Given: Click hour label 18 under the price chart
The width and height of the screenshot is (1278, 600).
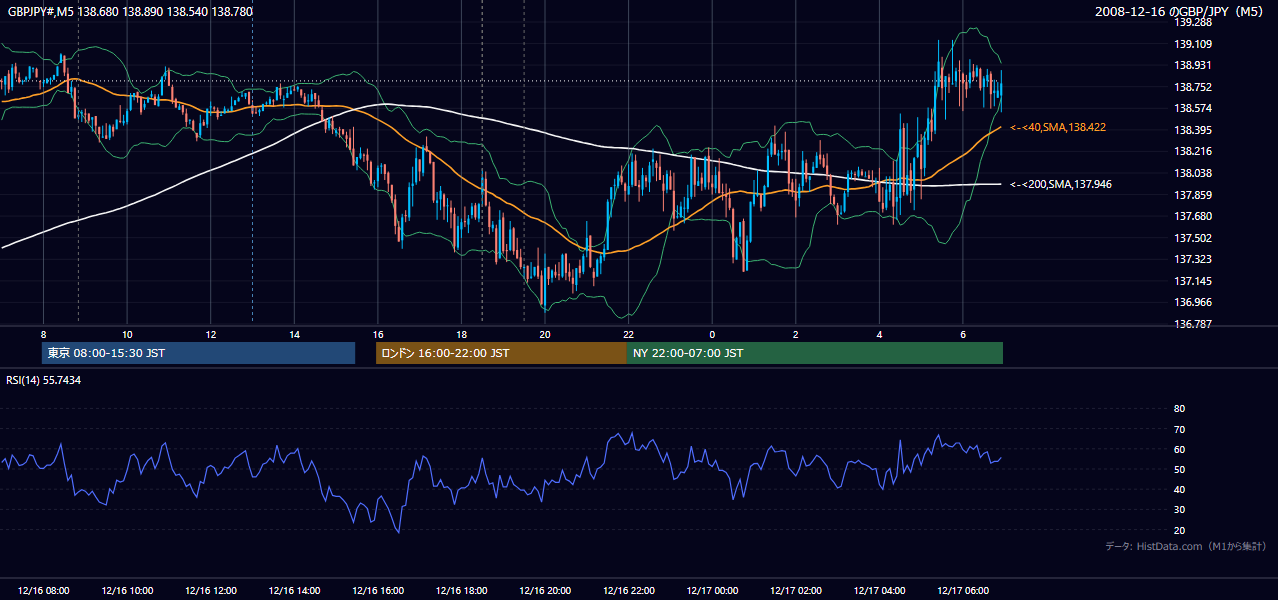Looking at the screenshot, I should 461,334.
